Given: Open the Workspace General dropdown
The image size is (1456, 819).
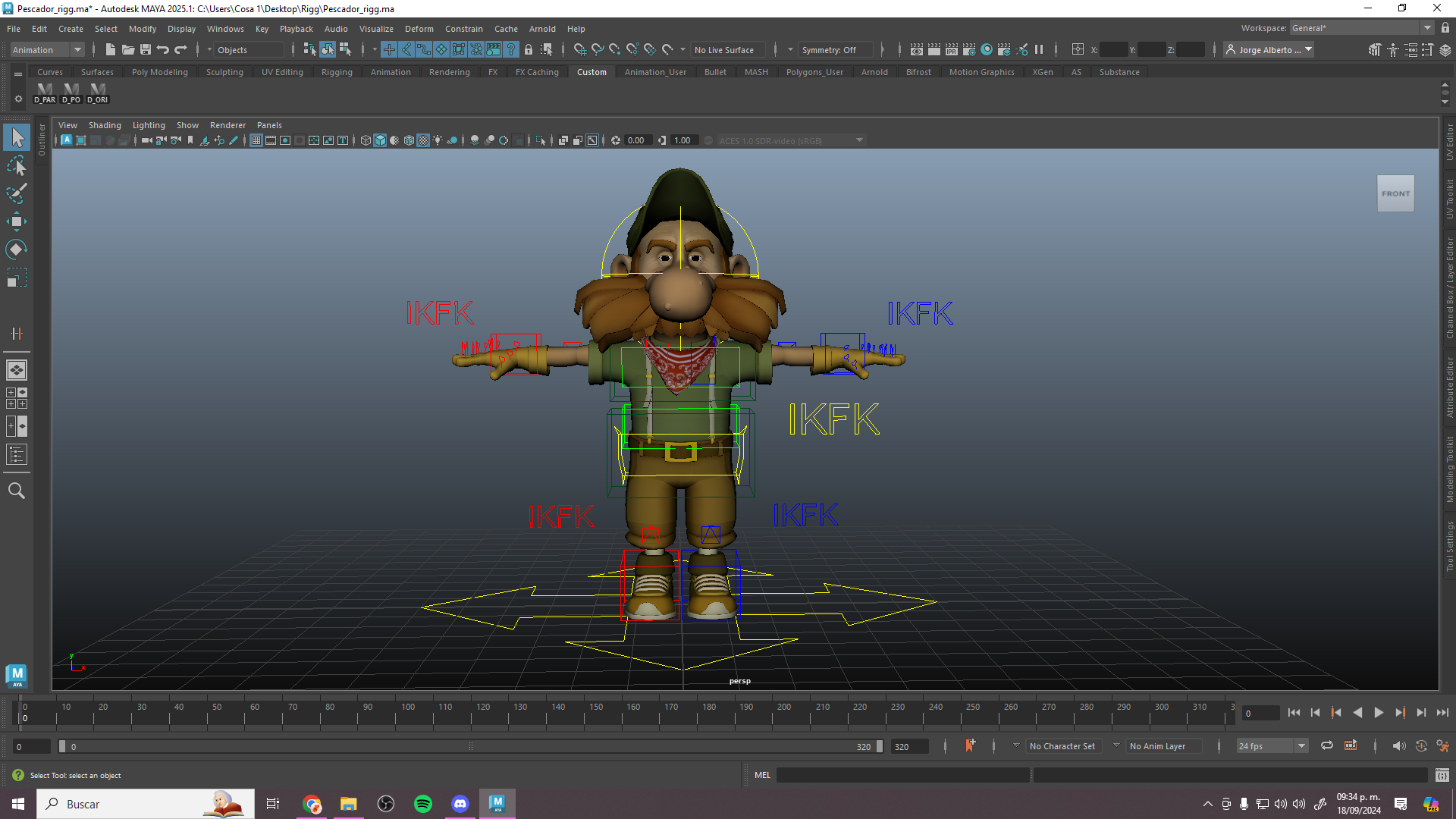Looking at the screenshot, I should click(1427, 28).
